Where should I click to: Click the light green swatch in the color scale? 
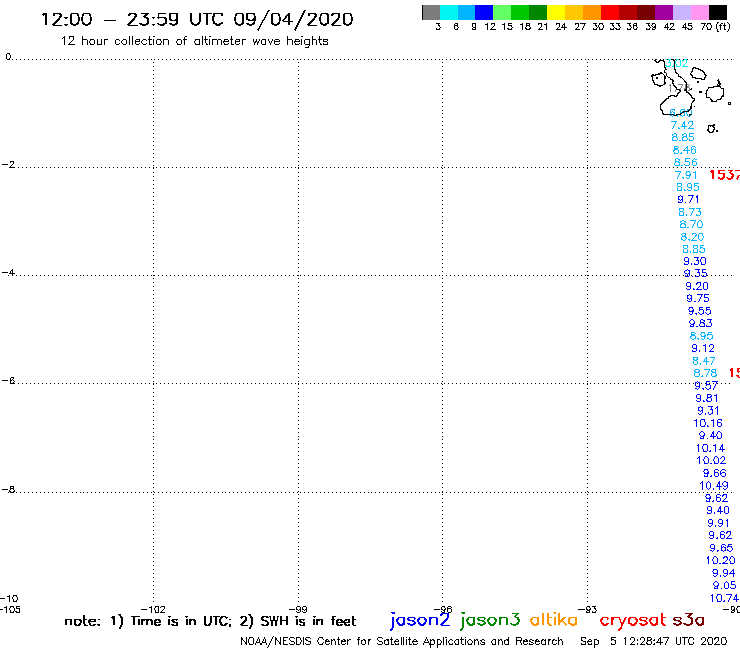click(x=502, y=12)
